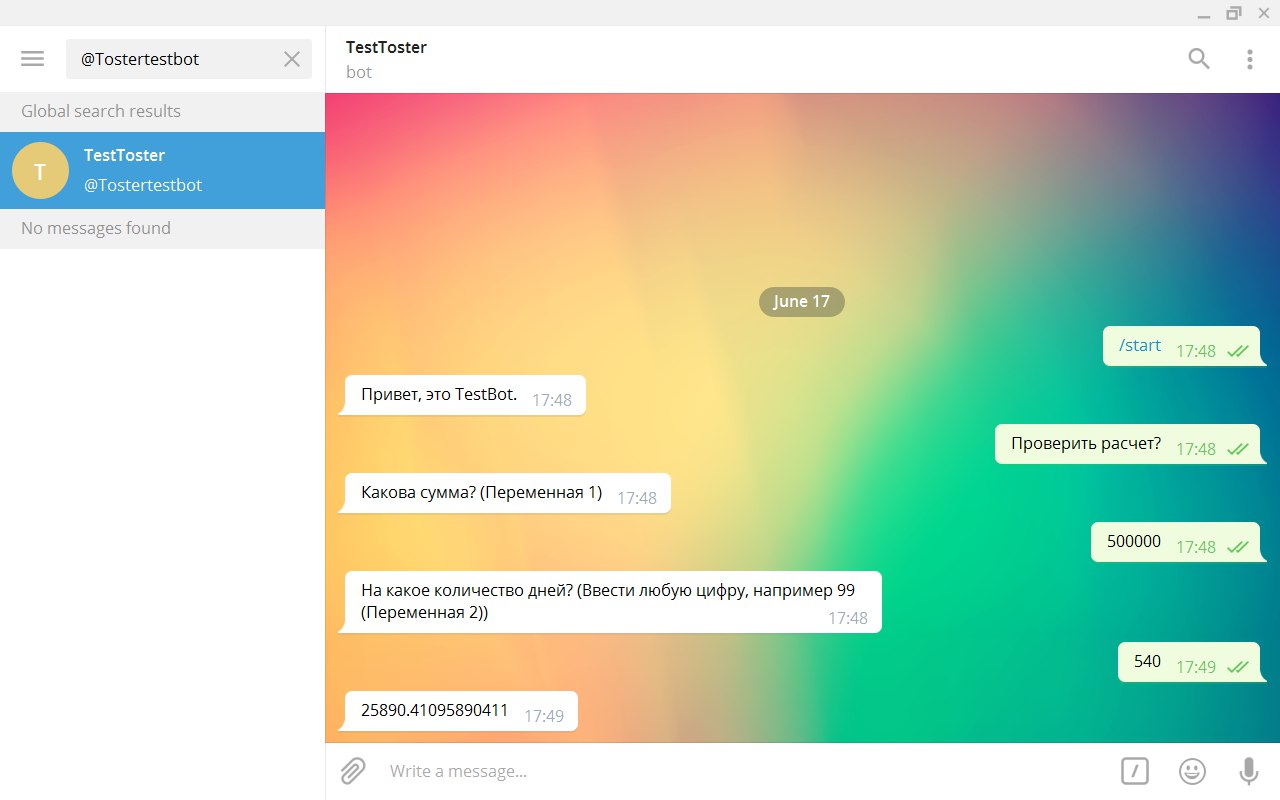Select the TestToster chat result
Viewport: 1280px width, 800px height.
162,170
